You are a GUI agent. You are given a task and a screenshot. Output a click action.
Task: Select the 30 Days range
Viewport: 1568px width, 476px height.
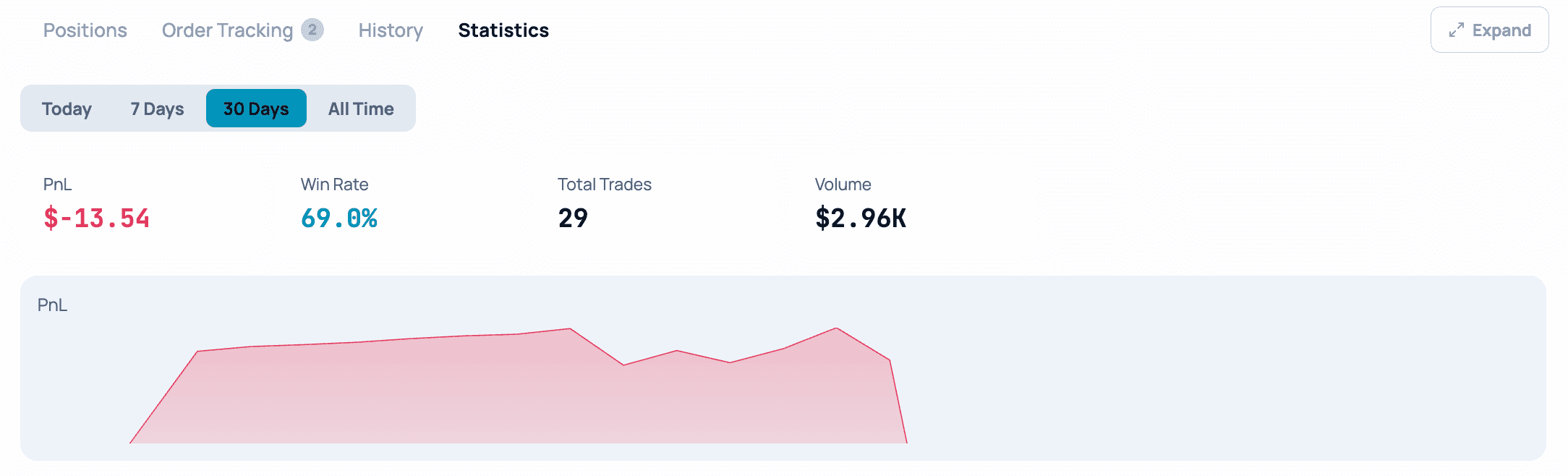click(x=256, y=109)
